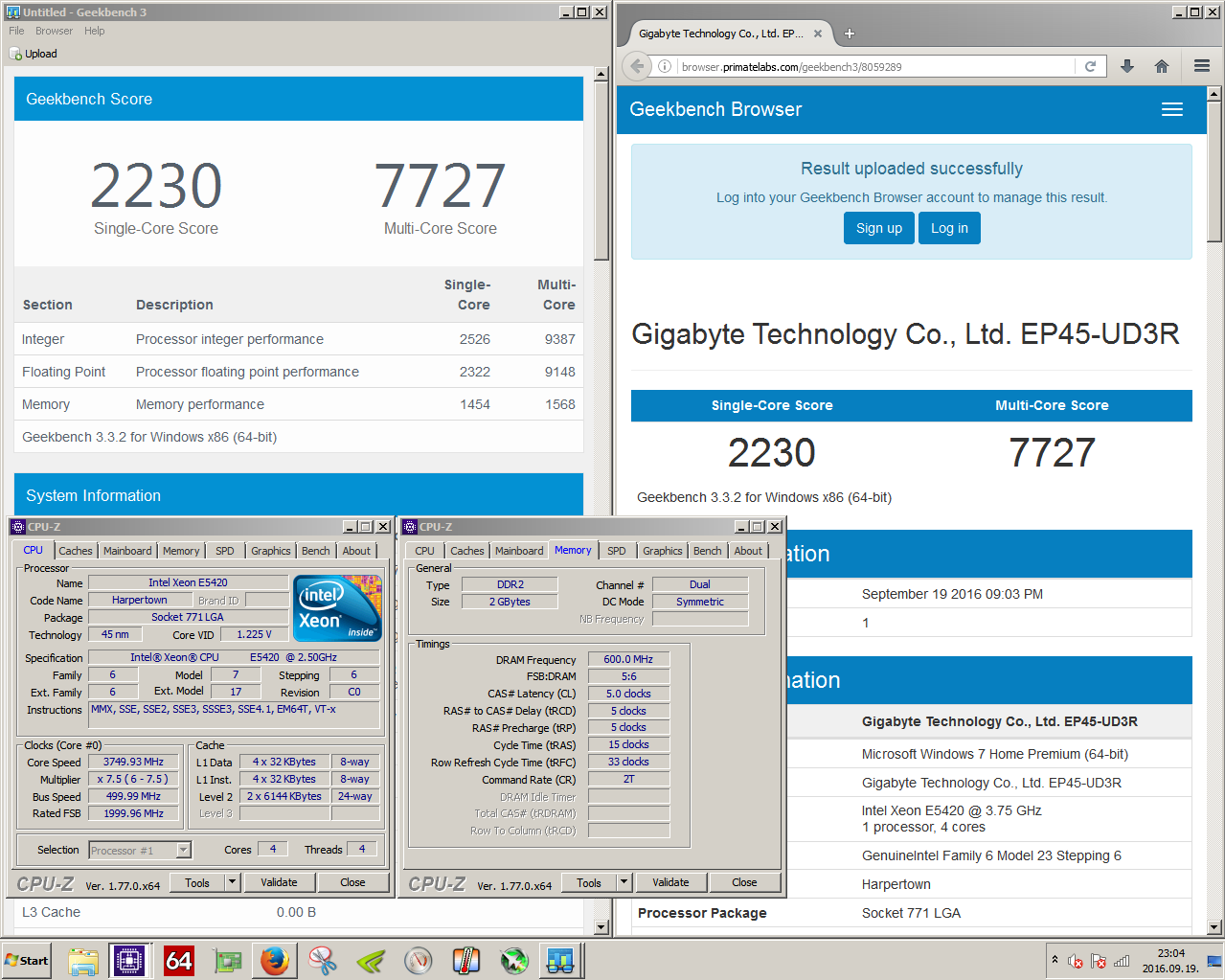Expand Tools dropdown in CPU-Z Memory window

[624, 882]
